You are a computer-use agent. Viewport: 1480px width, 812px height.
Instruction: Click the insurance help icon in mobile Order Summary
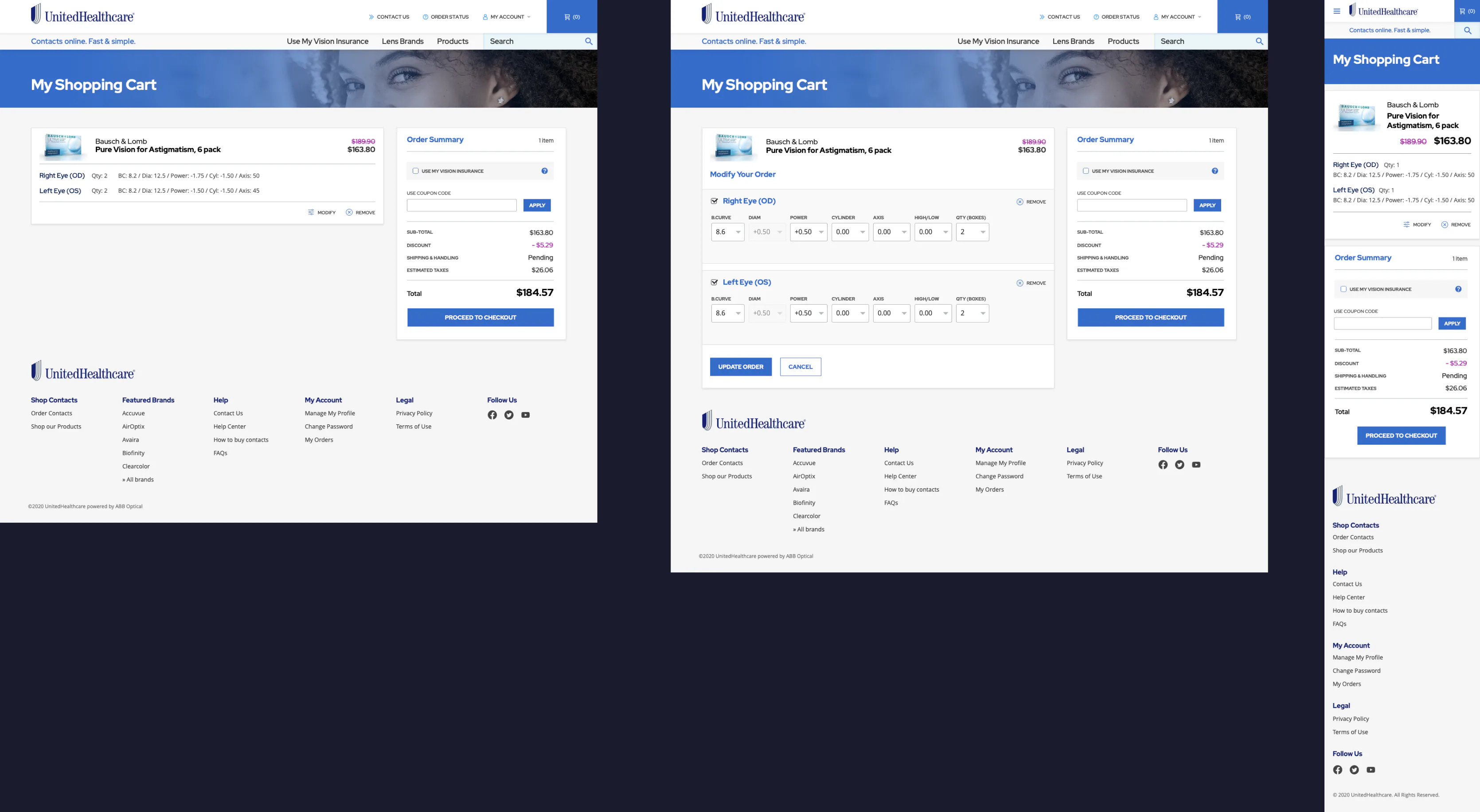point(1458,289)
